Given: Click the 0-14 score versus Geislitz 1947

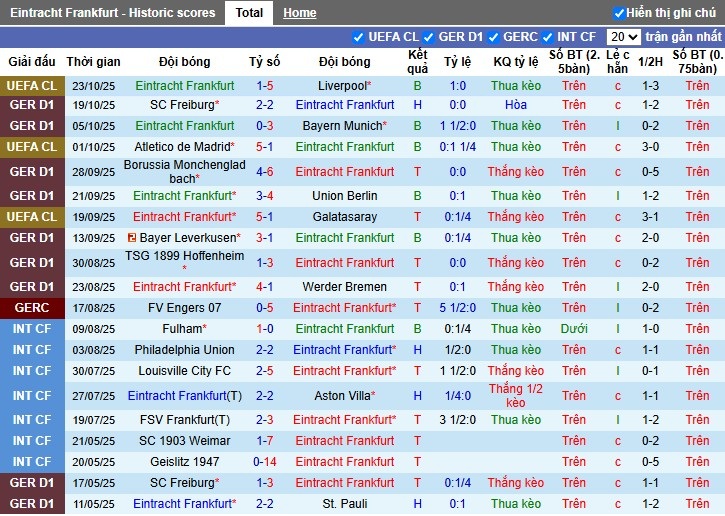Looking at the screenshot, I should [265, 462].
